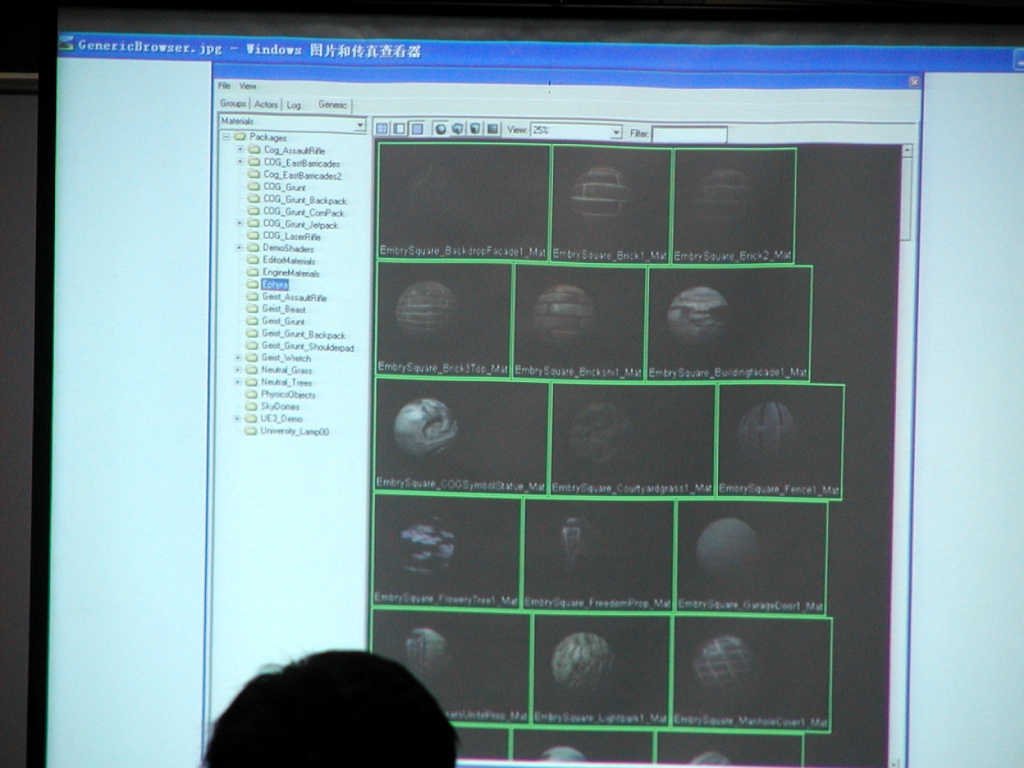Screen dimensions: 1024x768
Task: Expand the Neutral_Grass package node
Action: [x=238, y=370]
